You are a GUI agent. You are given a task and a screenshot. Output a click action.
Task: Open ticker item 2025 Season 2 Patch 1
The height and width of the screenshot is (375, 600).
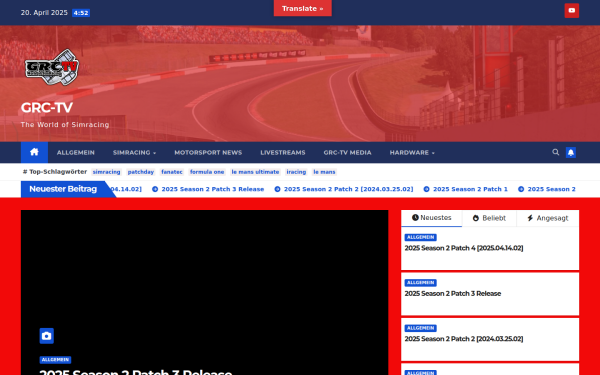pyautogui.click(x=466, y=189)
